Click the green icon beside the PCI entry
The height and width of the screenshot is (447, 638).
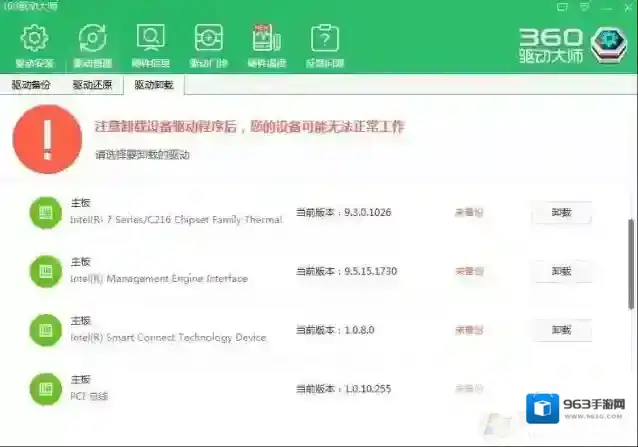[x=43, y=387]
